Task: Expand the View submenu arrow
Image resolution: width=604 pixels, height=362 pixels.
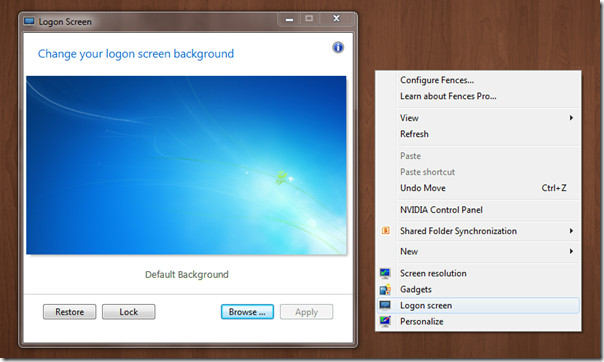Action: click(x=571, y=117)
